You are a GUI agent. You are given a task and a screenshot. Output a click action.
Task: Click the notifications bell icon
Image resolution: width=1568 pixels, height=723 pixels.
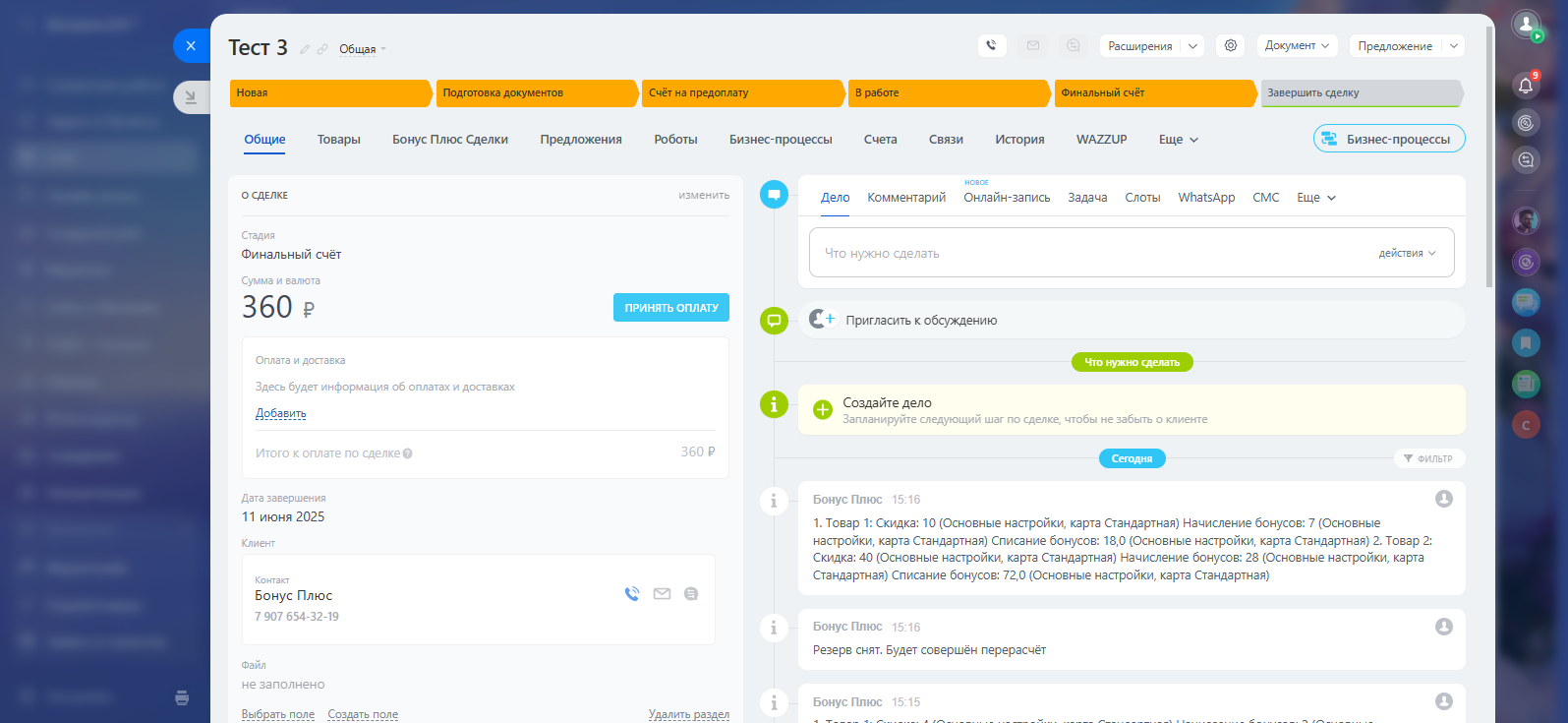(1526, 85)
